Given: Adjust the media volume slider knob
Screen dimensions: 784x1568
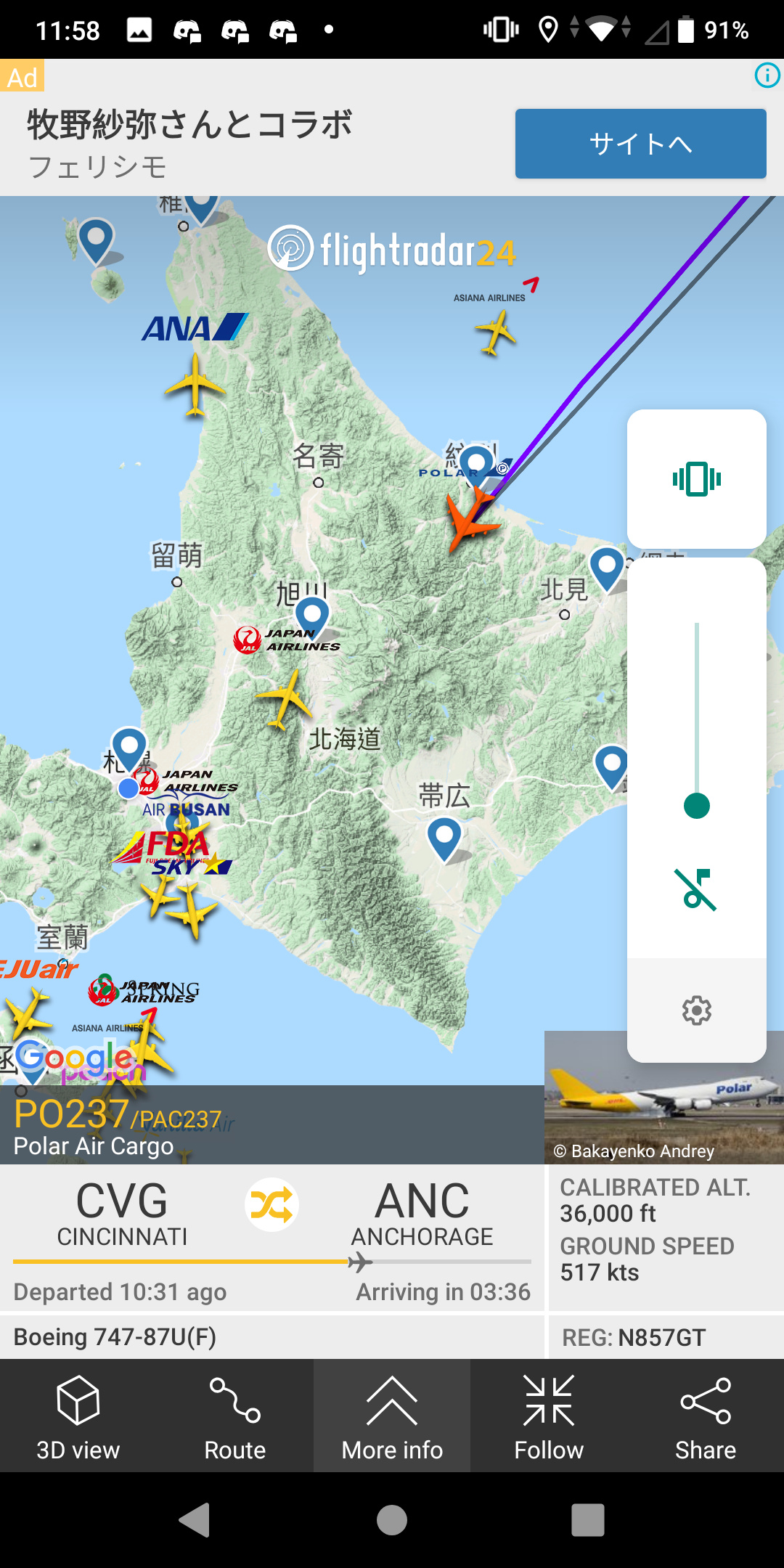Looking at the screenshot, I should (x=697, y=806).
